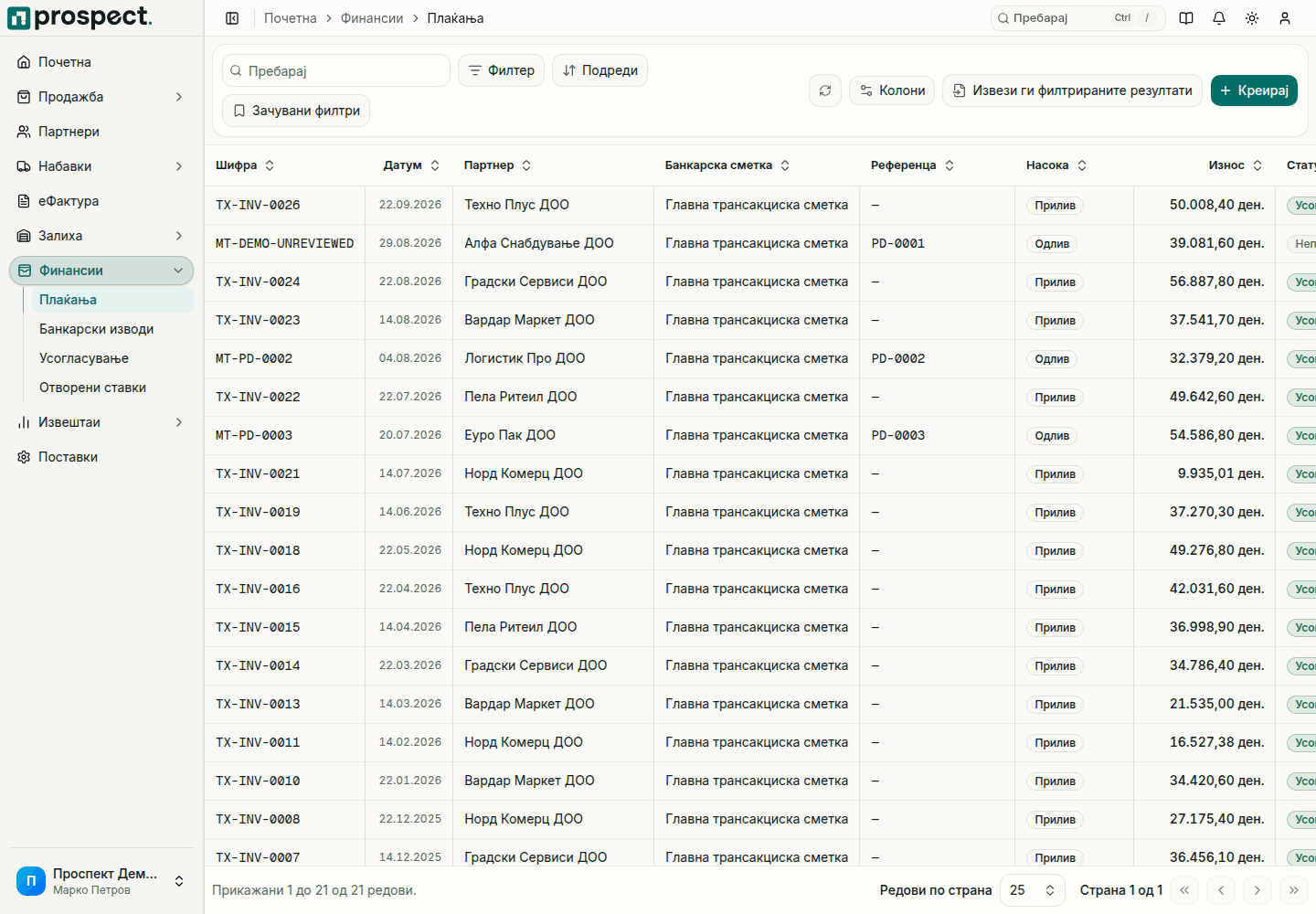The width and height of the screenshot is (1316, 914).
Task: Sort by Шифра column
Action: 245,165
